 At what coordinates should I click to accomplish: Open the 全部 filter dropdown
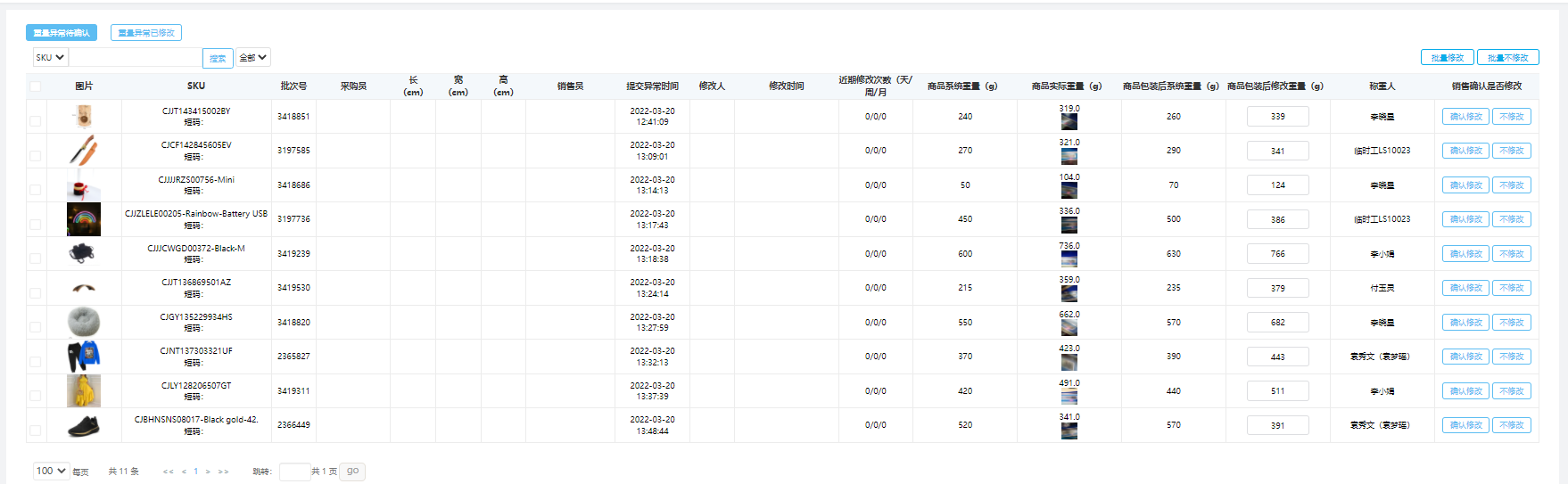(x=253, y=57)
